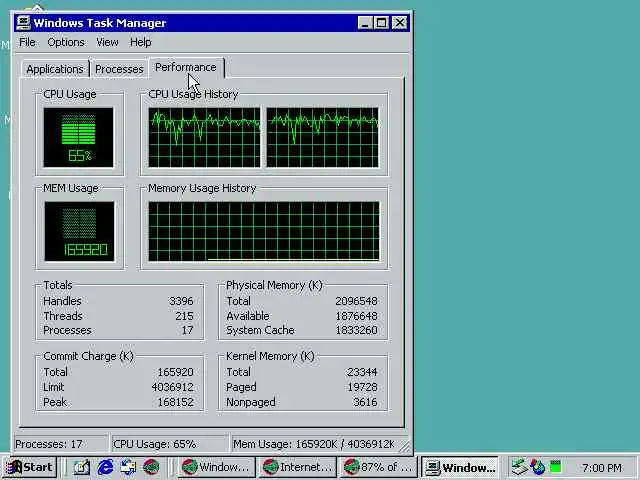This screenshot has width=640, height=480.
Task: Launch Outlook Express quick launch icon
Action: [128, 467]
